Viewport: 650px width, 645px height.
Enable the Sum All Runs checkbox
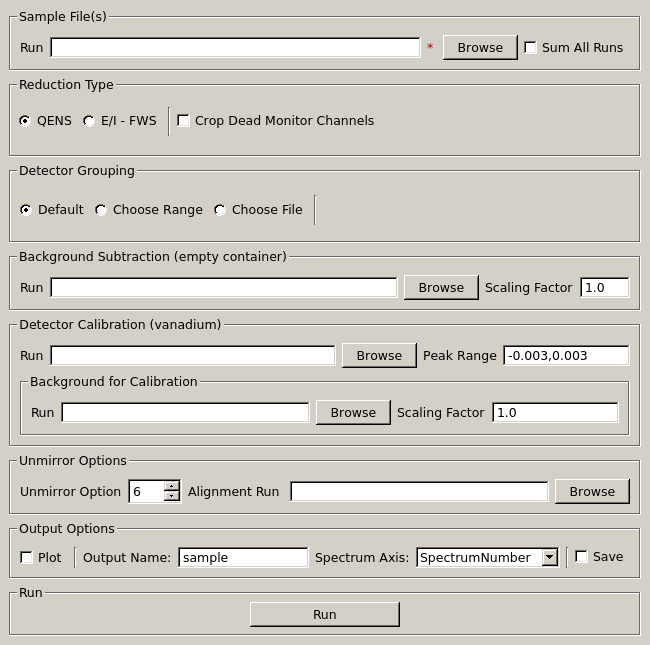click(x=531, y=48)
